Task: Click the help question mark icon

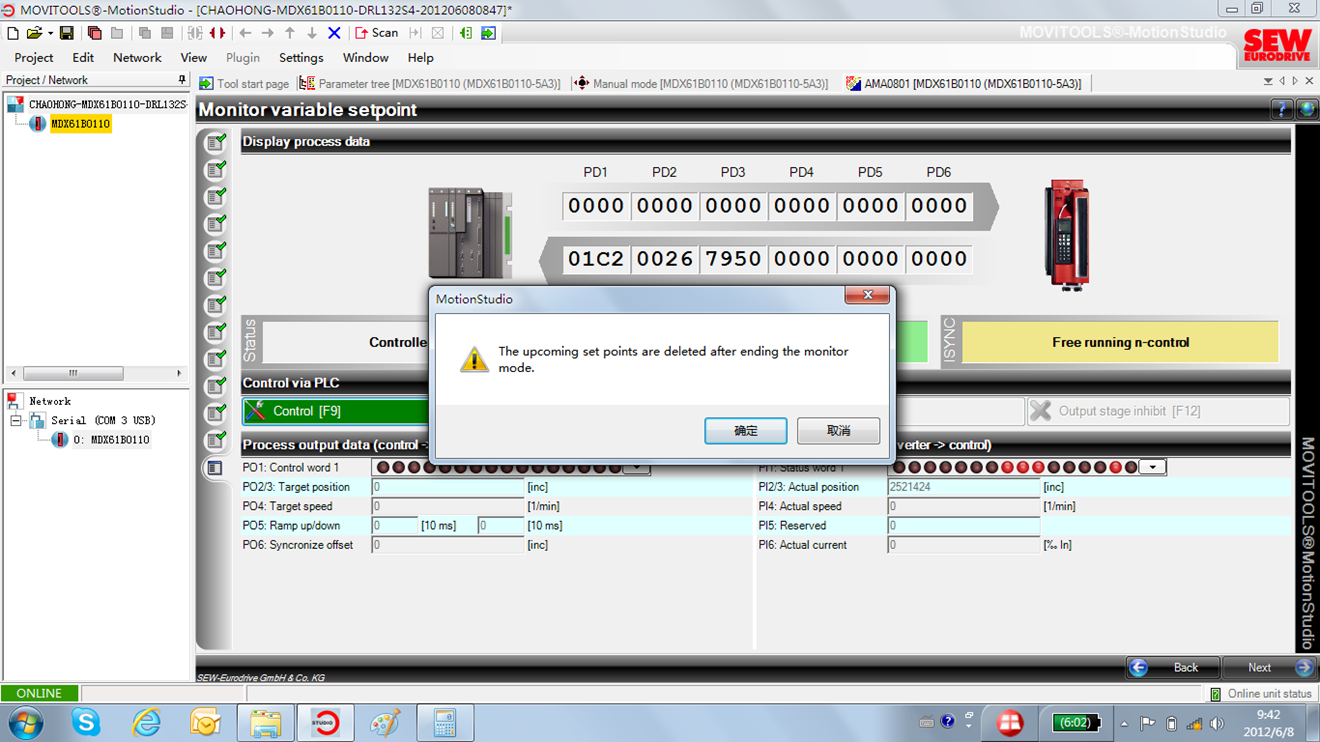Action: (x=1281, y=110)
